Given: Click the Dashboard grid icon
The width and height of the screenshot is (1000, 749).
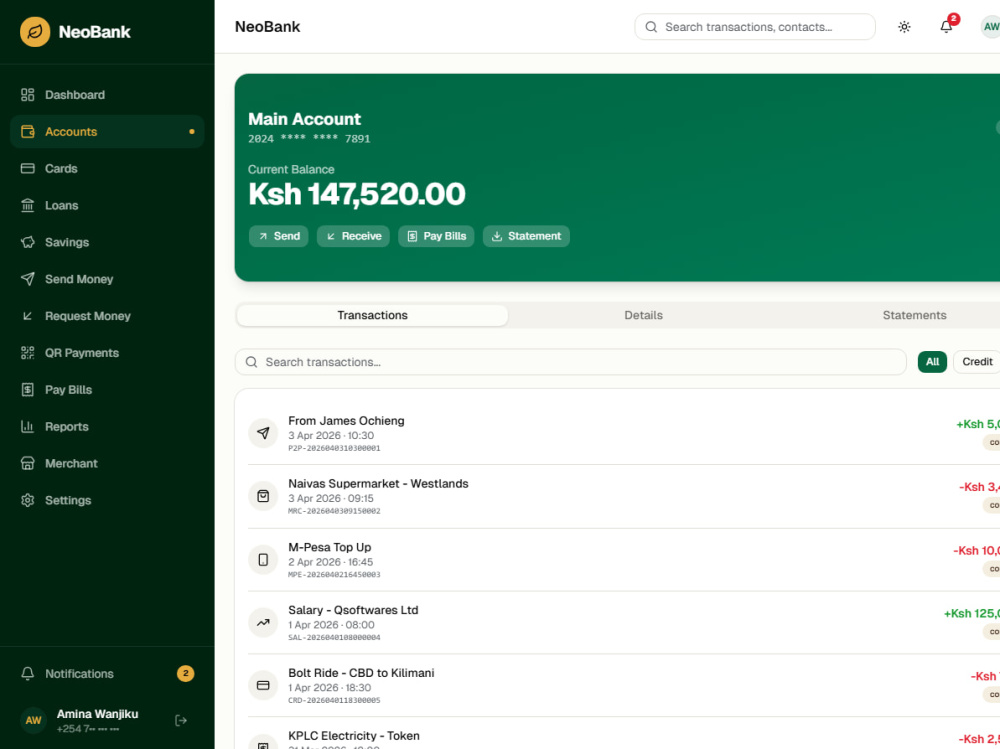Looking at the screenshot, I should pos(27,95).
